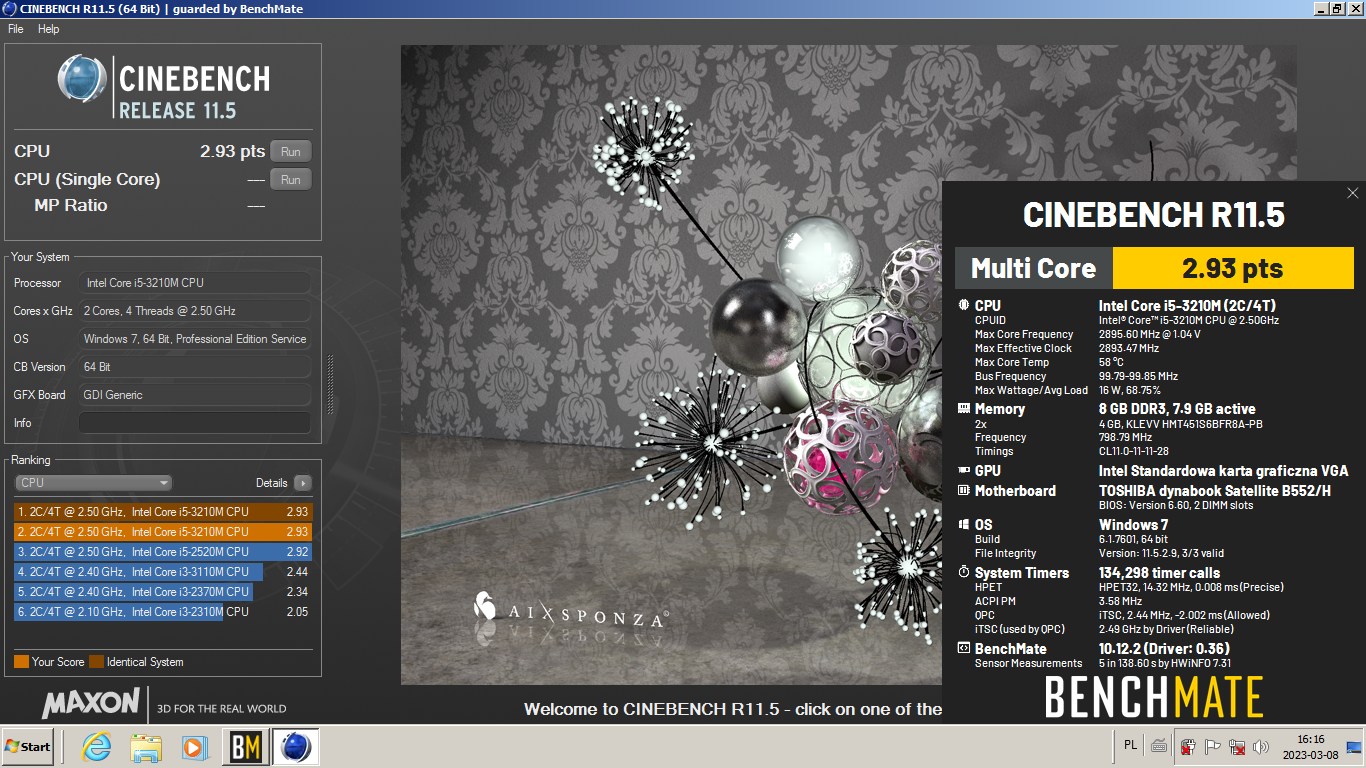
Task: Open the Windows Start menu
Action: [28, 746]
